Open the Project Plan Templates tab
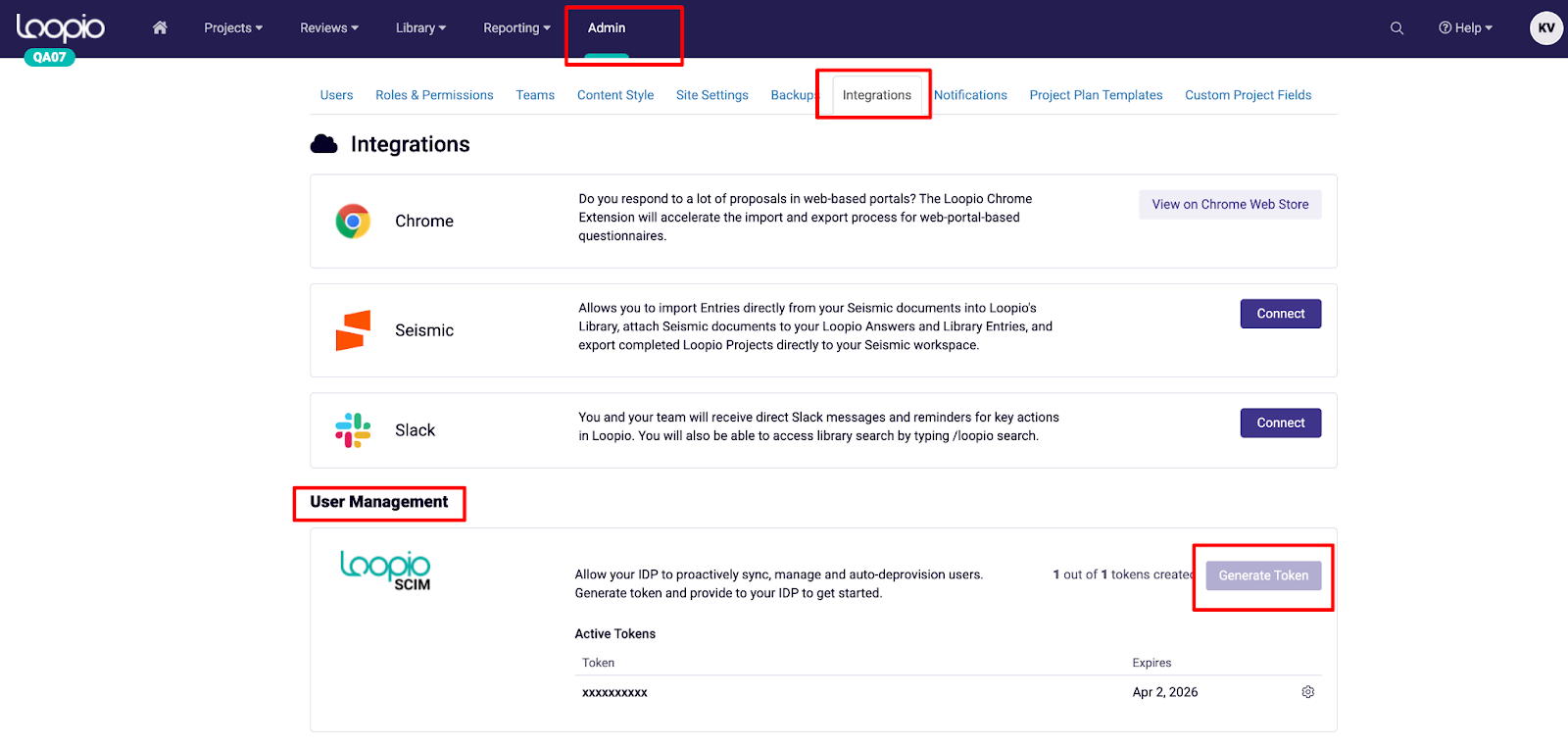This screenshot has height=748, width=1568. point(1096,95)
